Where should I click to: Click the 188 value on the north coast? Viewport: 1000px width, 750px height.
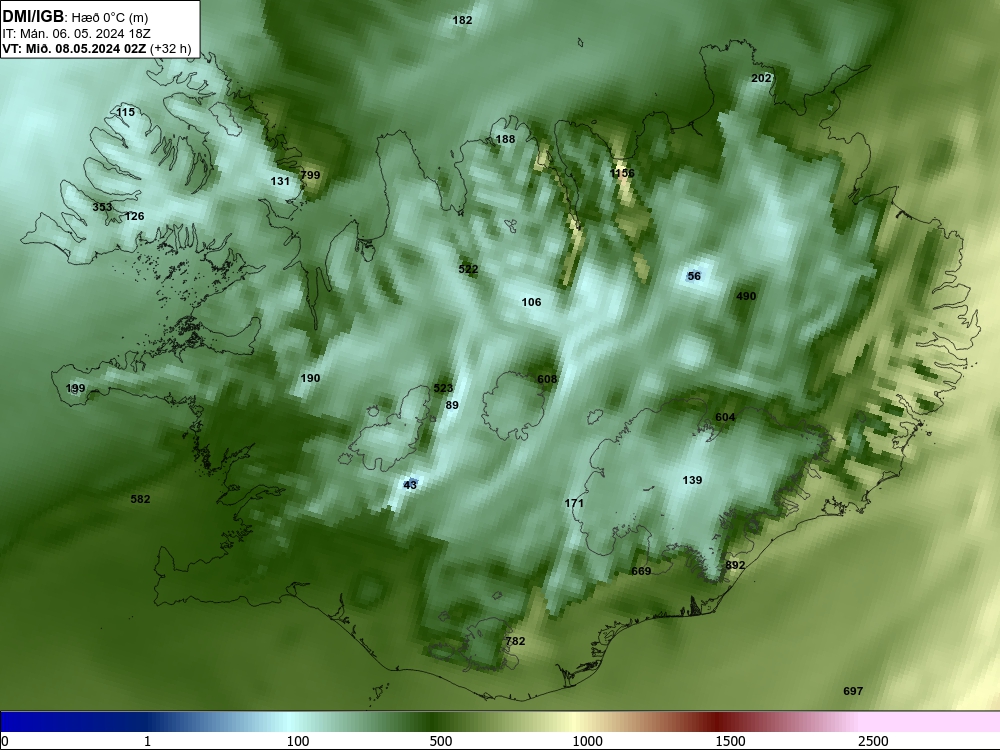click(505, 139)
